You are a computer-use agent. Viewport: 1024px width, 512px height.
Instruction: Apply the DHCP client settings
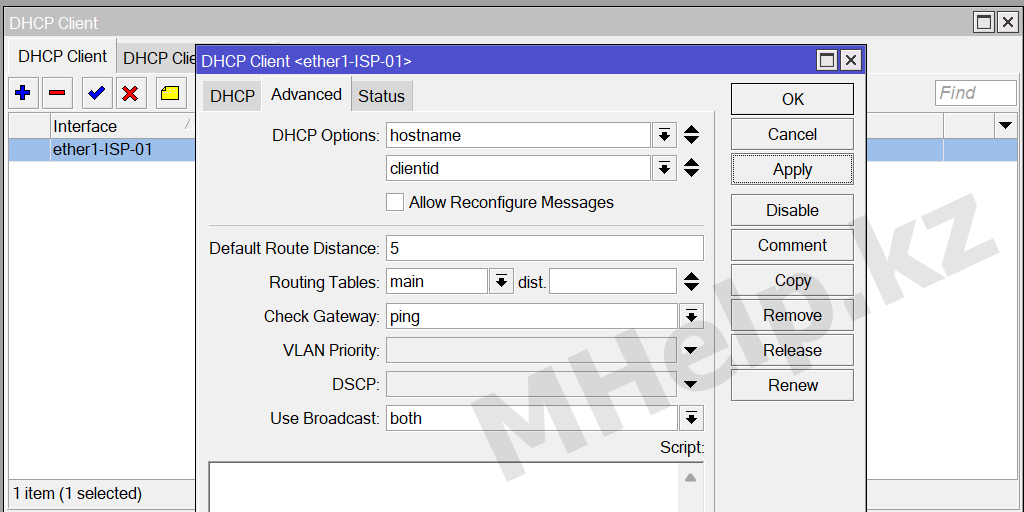[792, 169]
